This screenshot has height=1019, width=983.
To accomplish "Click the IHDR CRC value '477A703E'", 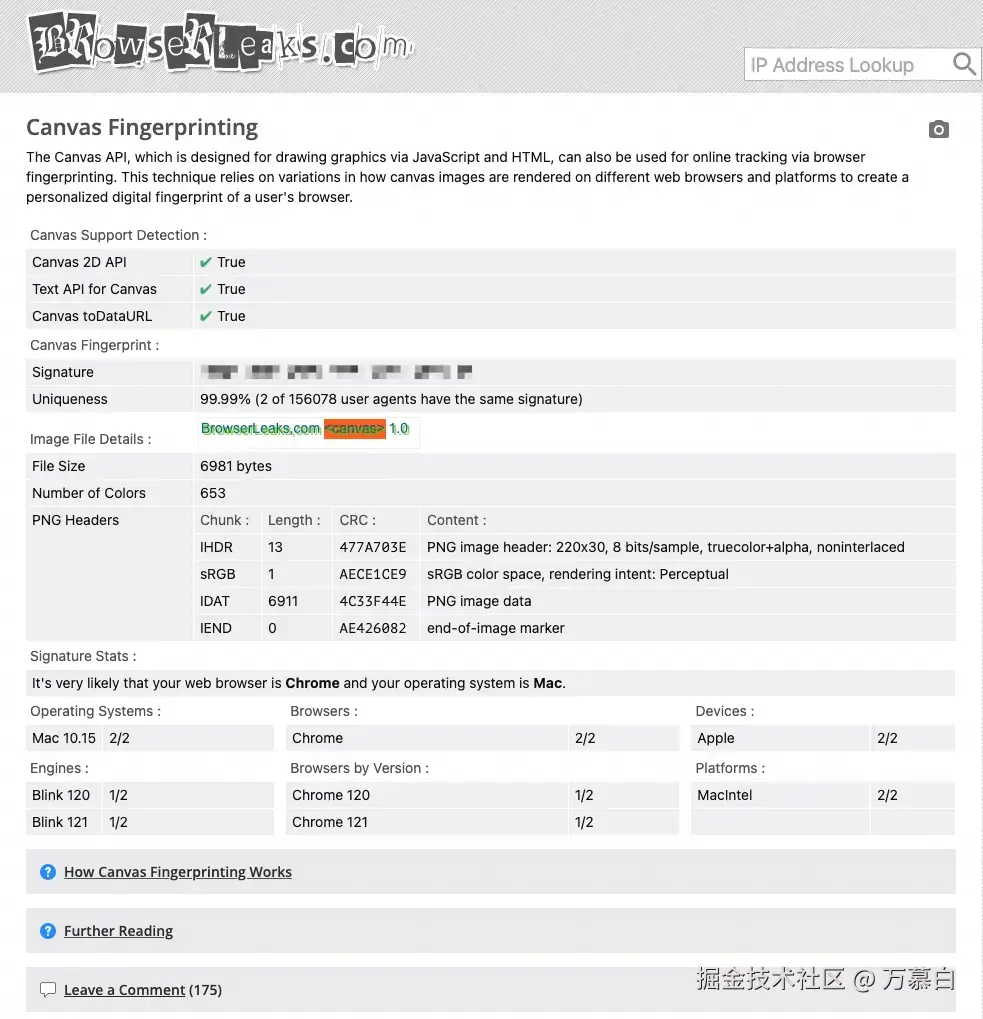I will tap(373, 547).
